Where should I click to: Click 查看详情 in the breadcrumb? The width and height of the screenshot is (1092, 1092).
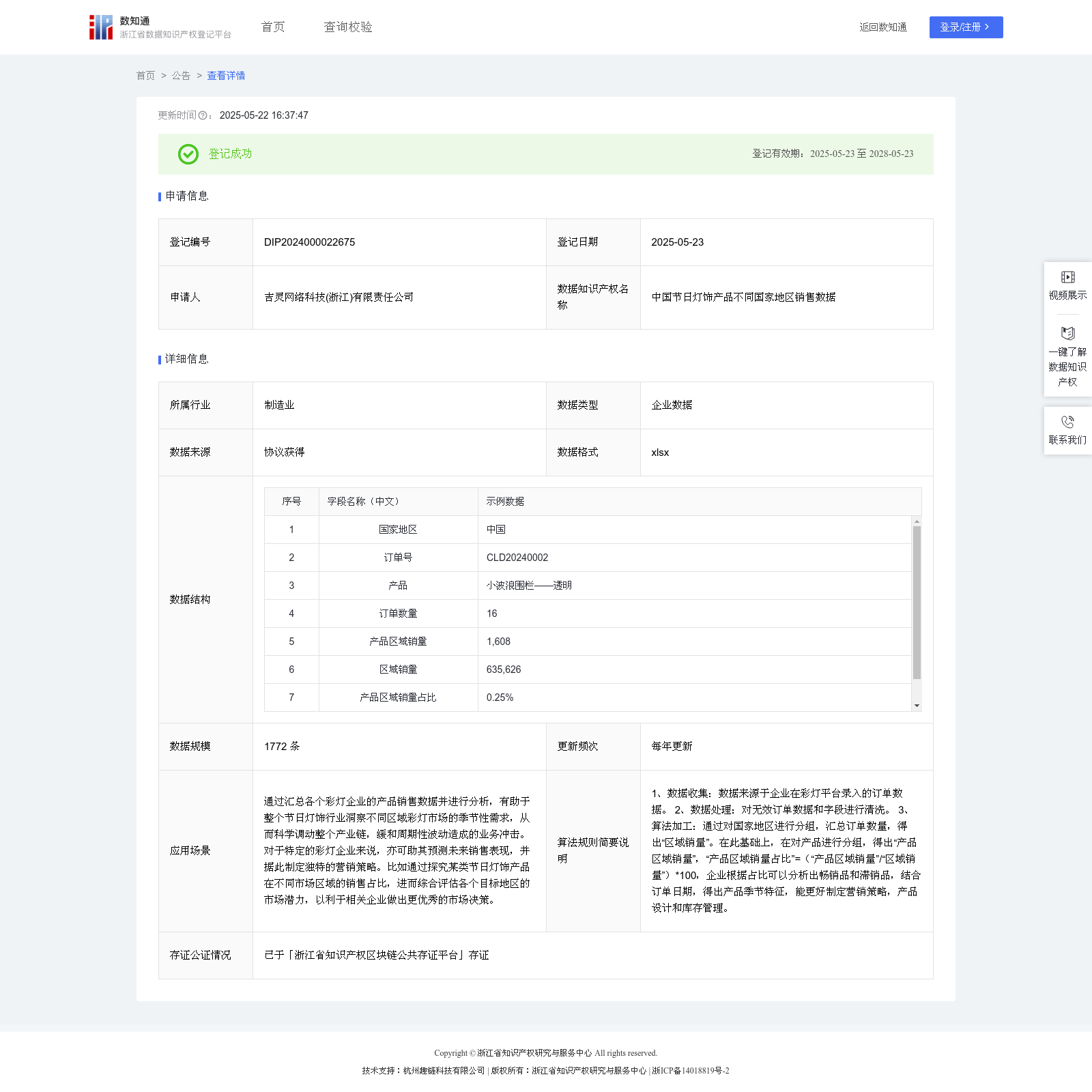click(226, 76)
